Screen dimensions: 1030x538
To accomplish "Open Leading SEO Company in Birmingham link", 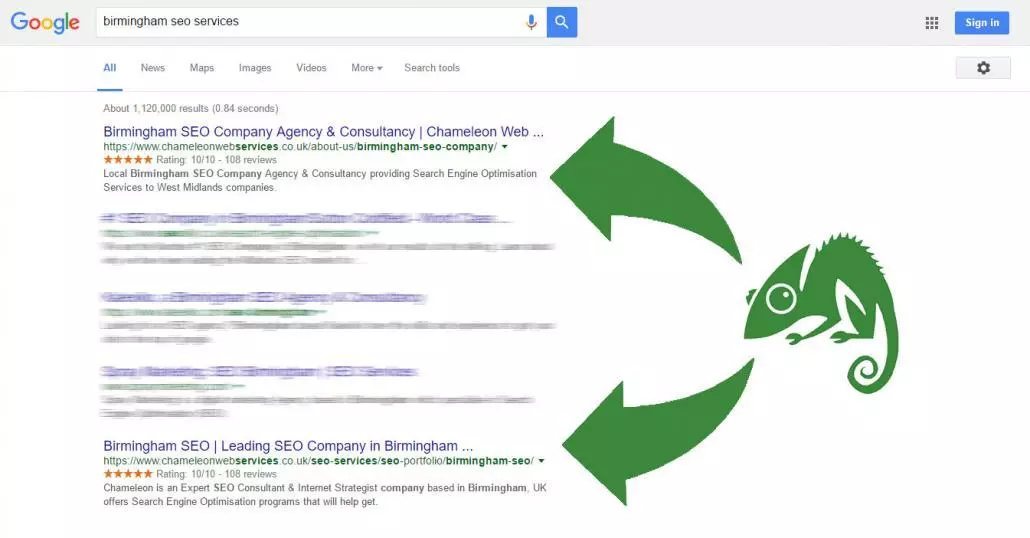I will [288, 446].
